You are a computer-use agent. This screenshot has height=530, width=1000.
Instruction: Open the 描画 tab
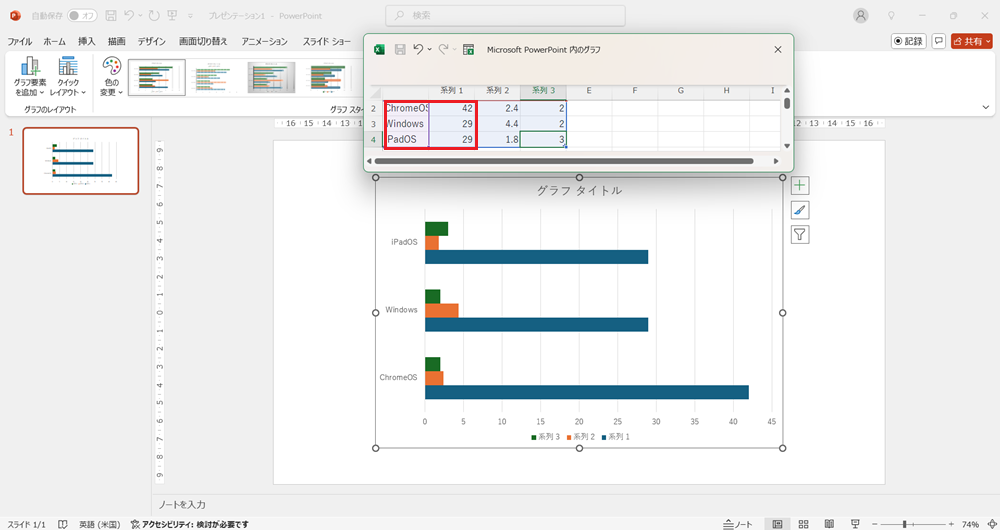[116, 41]
